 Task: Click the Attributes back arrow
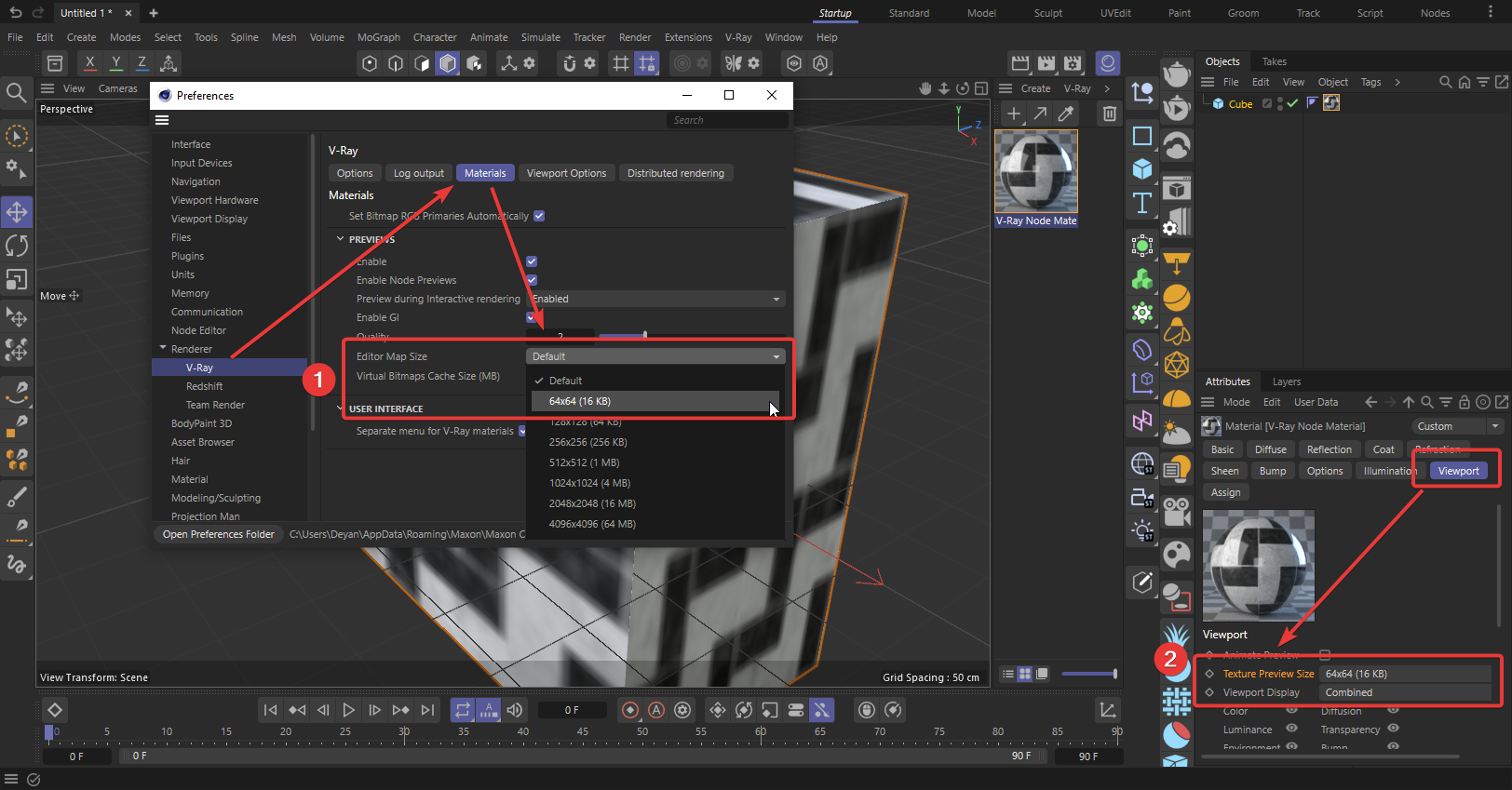1370,402
